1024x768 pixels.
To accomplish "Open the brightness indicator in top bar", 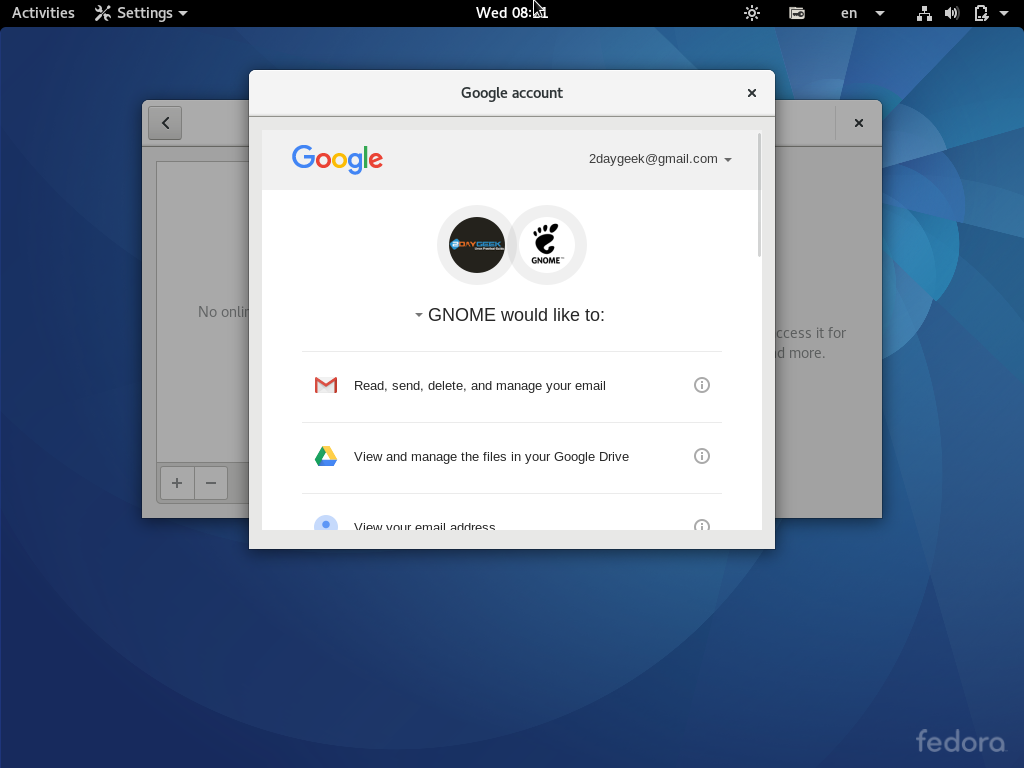I will pyautogui.click(x=752, y=13).
